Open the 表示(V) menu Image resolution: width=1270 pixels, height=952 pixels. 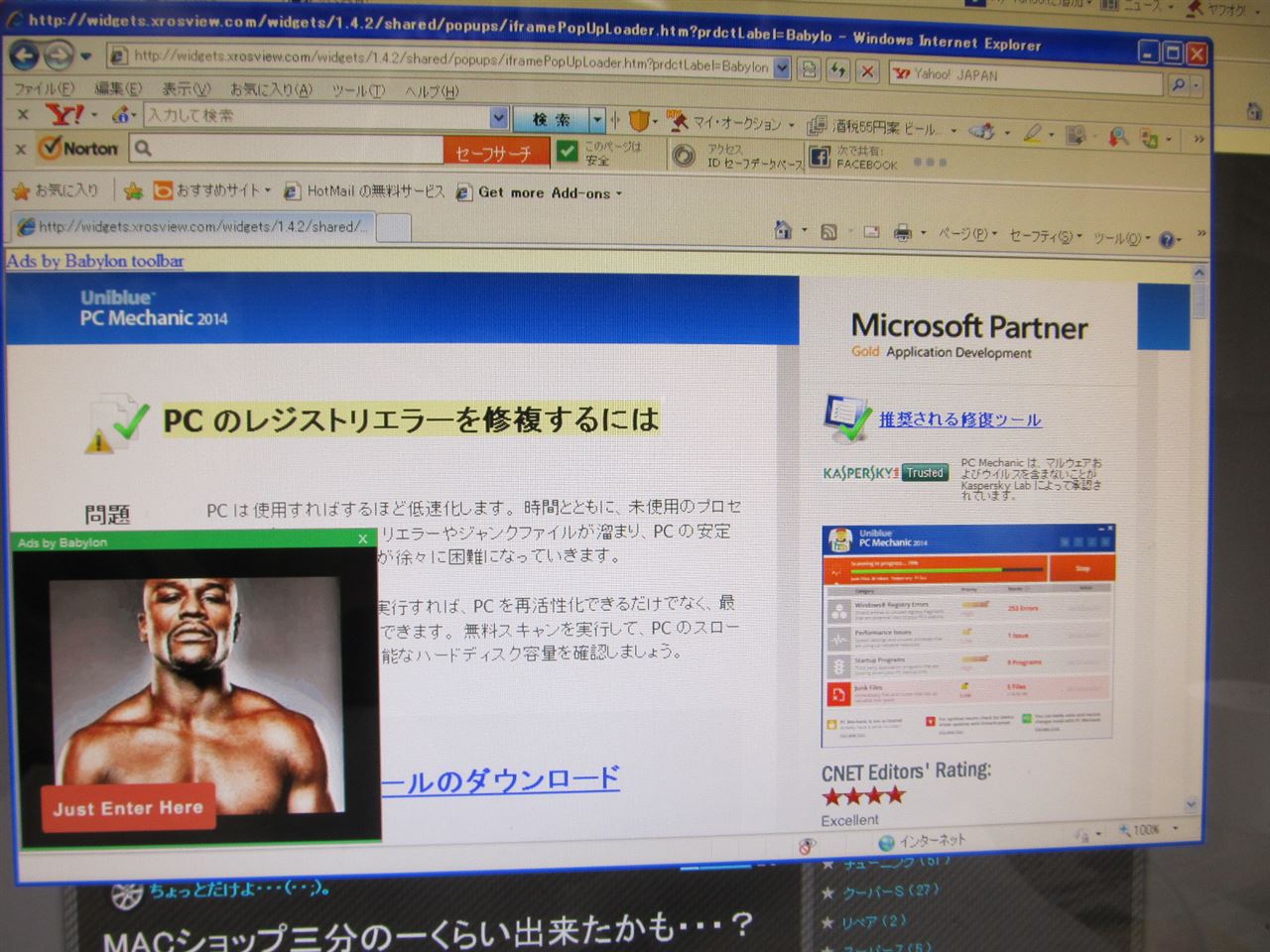click(186, 89)
